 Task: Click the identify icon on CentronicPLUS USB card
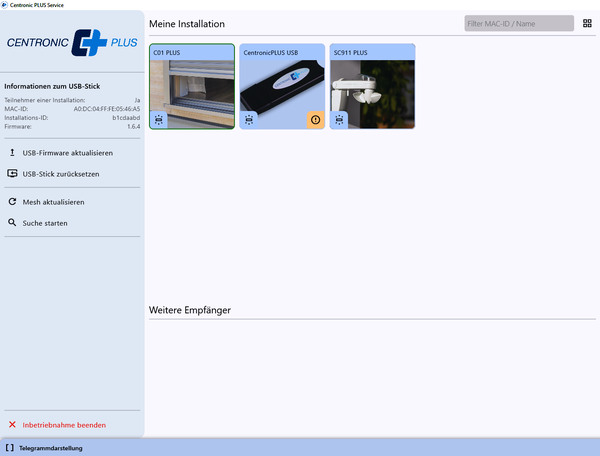[249, 120]
